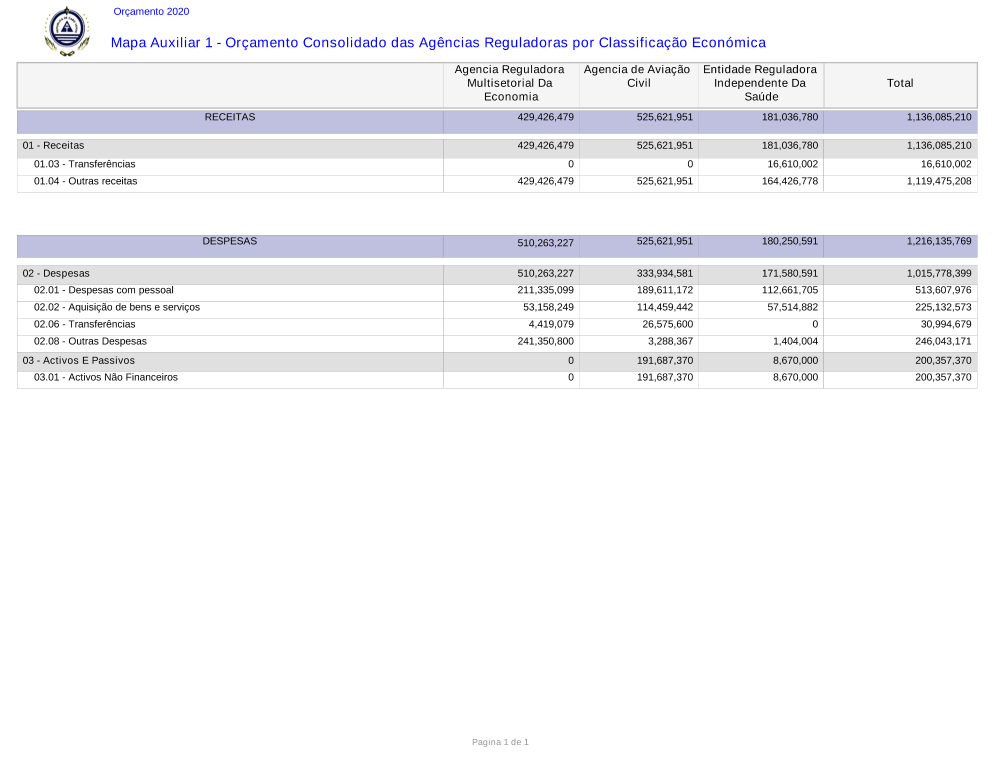Click the Total column header
The height and width of the screenshot is (773, 1000).
point(900,84)
